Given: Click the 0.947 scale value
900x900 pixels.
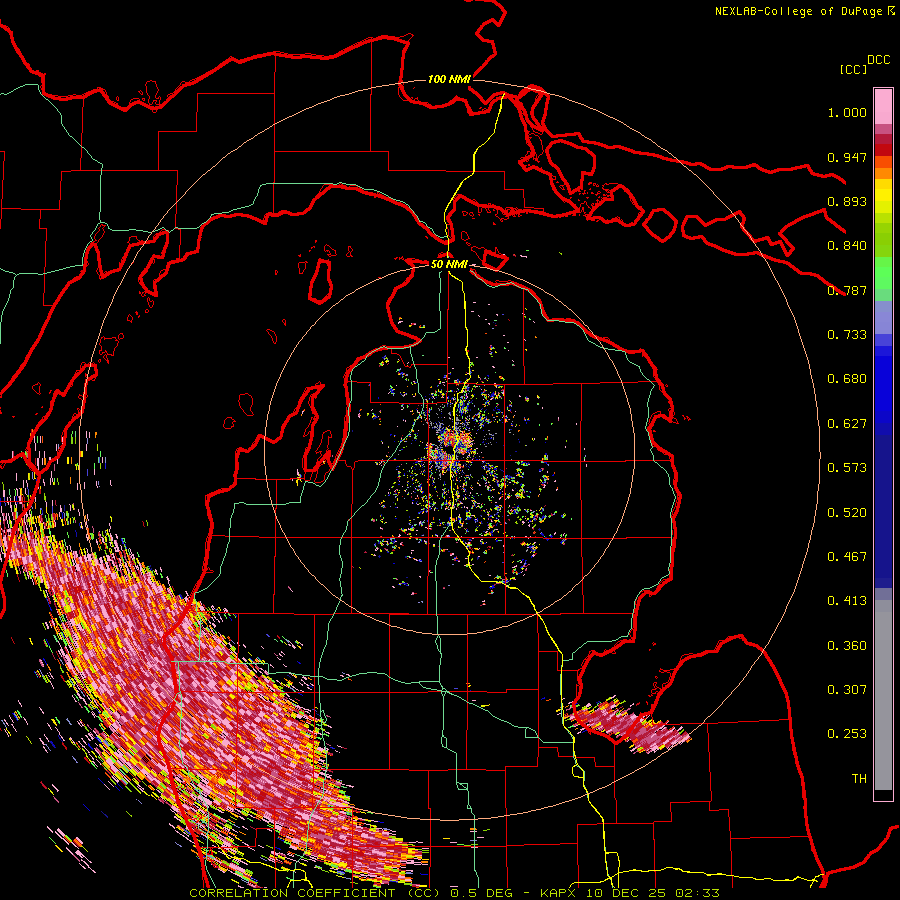Looking at the screenshot, I should tap(847, 157).
